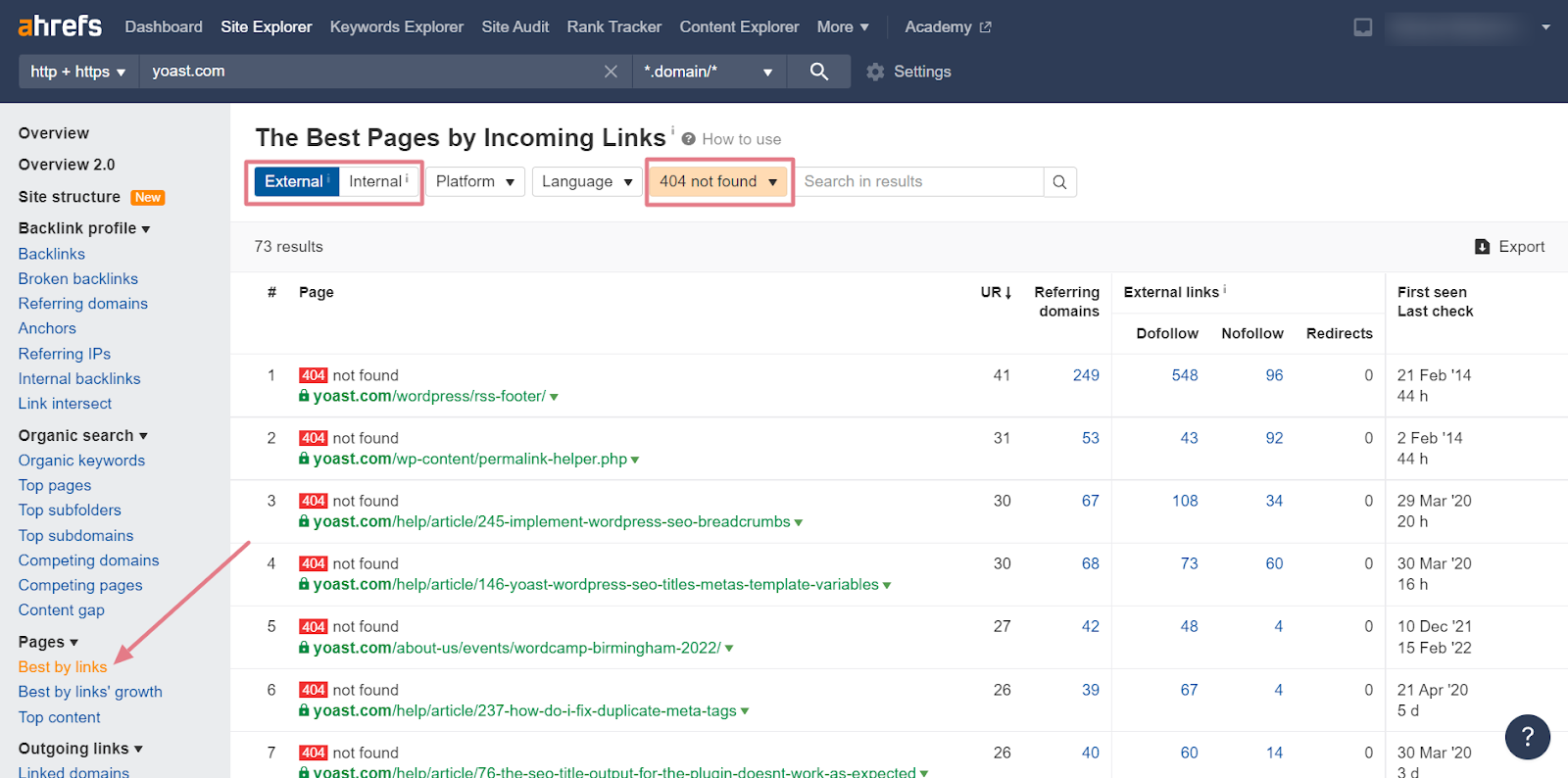
Task: Expand menu arrow beside permalink-helper.php URL
Action: pos(635,461)
